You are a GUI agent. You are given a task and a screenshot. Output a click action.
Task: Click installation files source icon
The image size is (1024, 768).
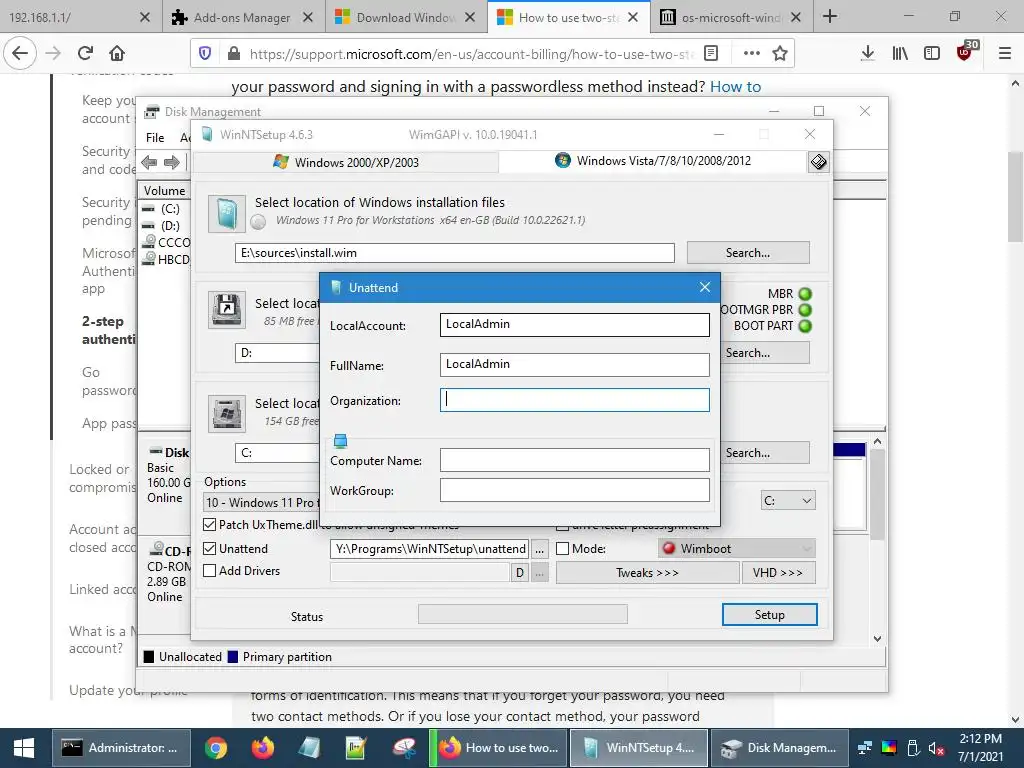coord(227,214)
